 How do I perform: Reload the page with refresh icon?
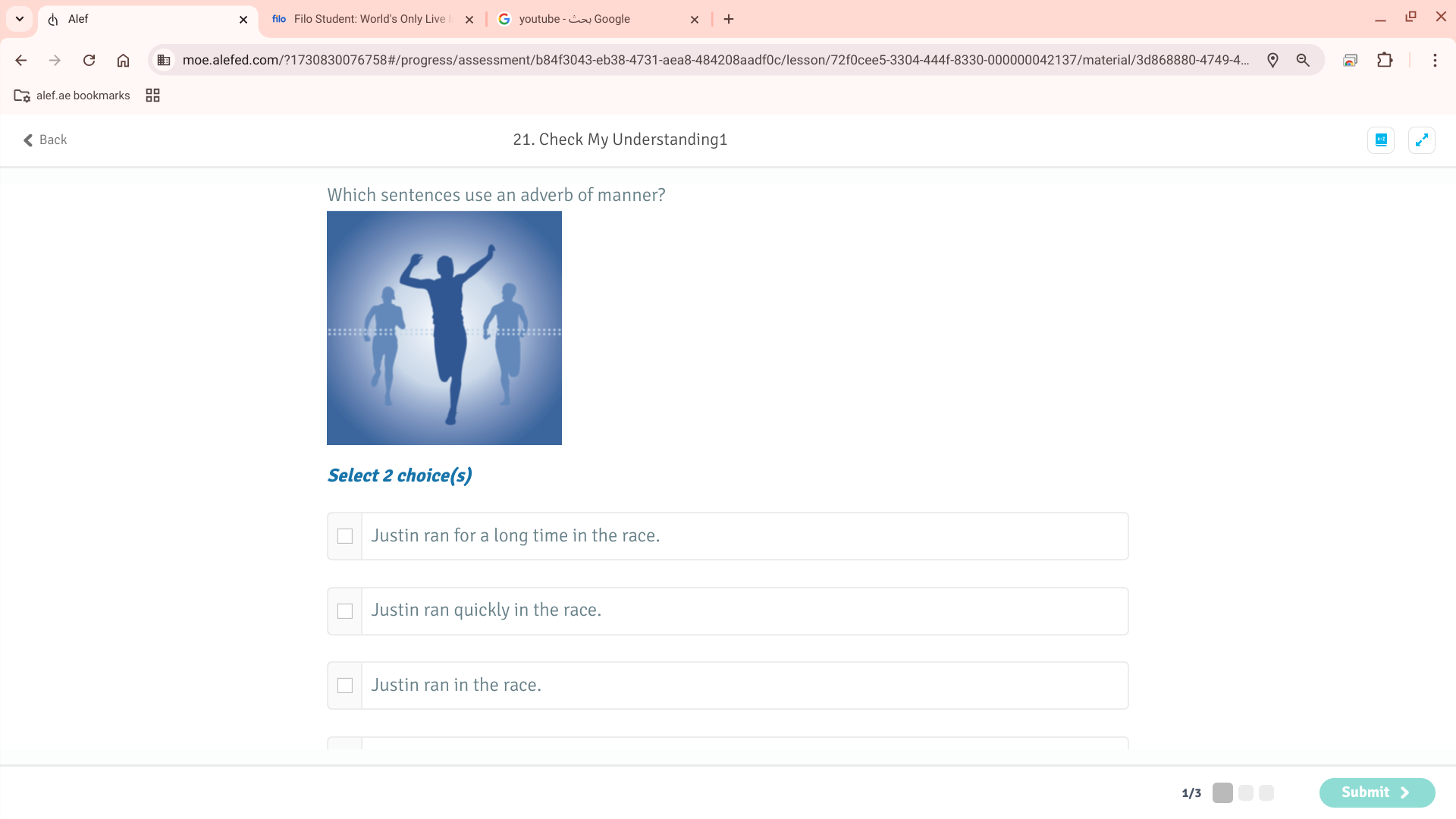coord(89,60)
